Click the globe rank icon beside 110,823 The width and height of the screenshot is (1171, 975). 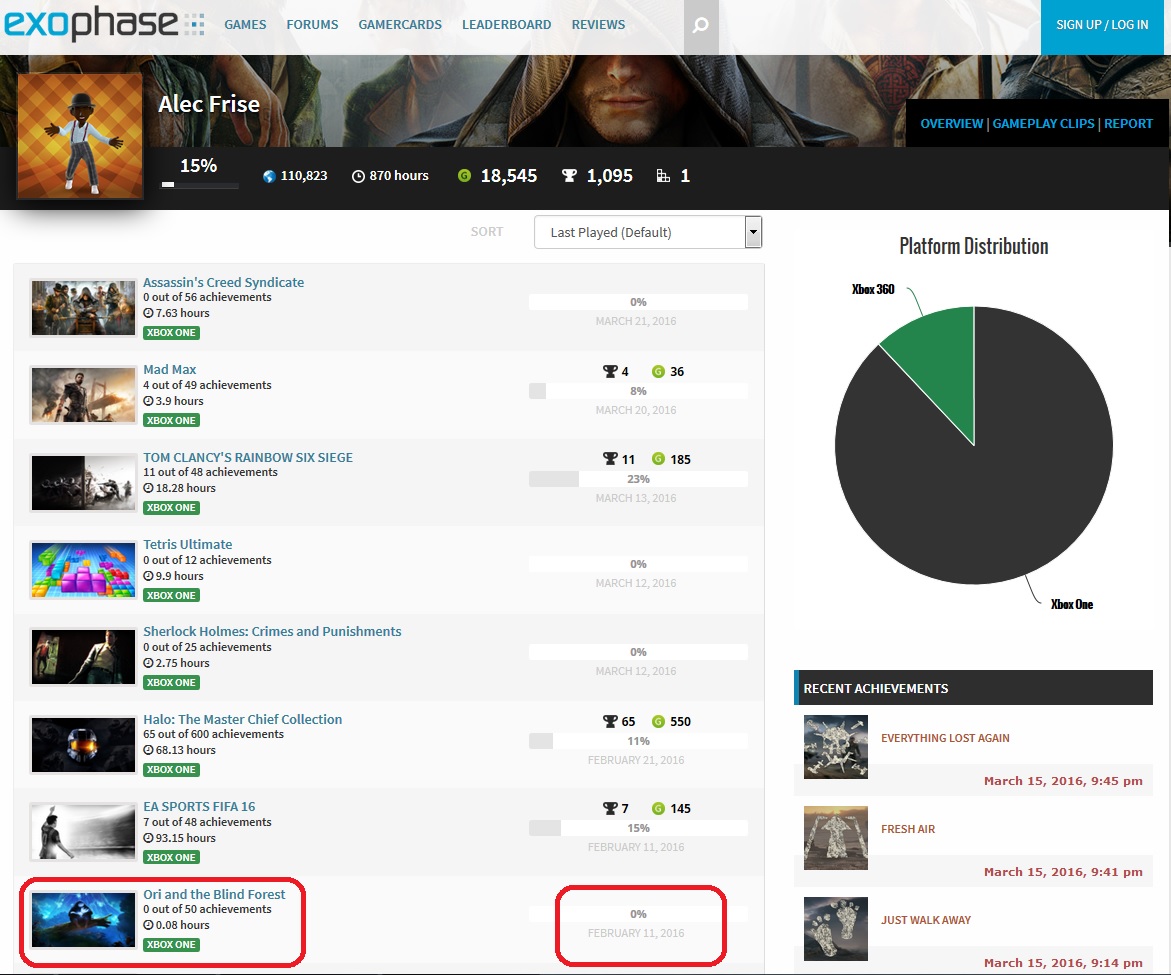(269, 176)
